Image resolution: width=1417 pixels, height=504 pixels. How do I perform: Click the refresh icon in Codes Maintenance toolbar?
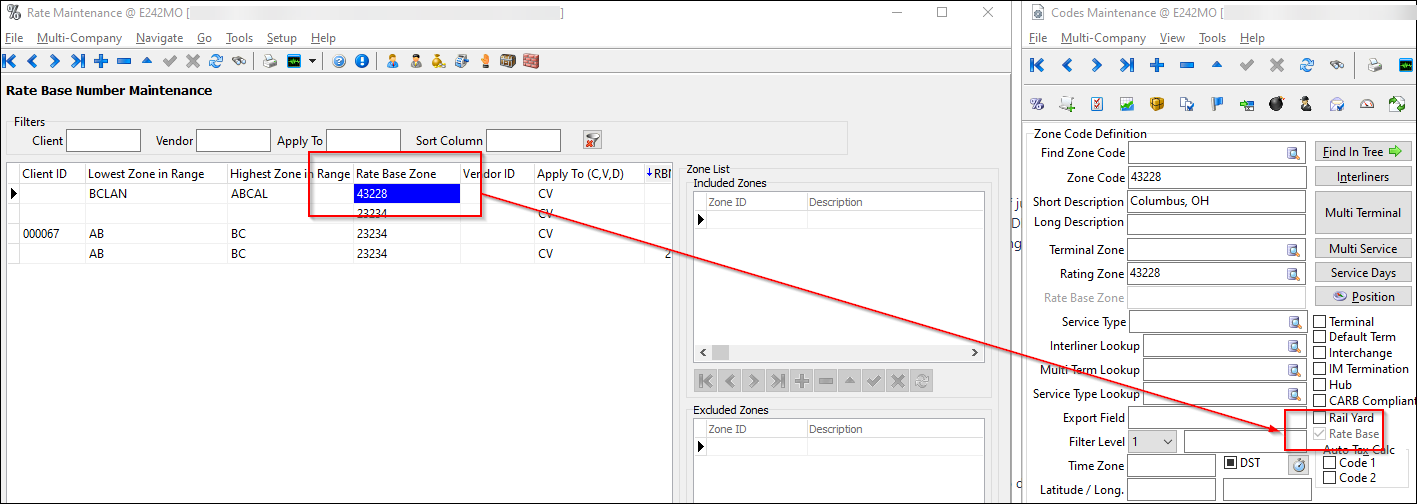pos(1306,65)
